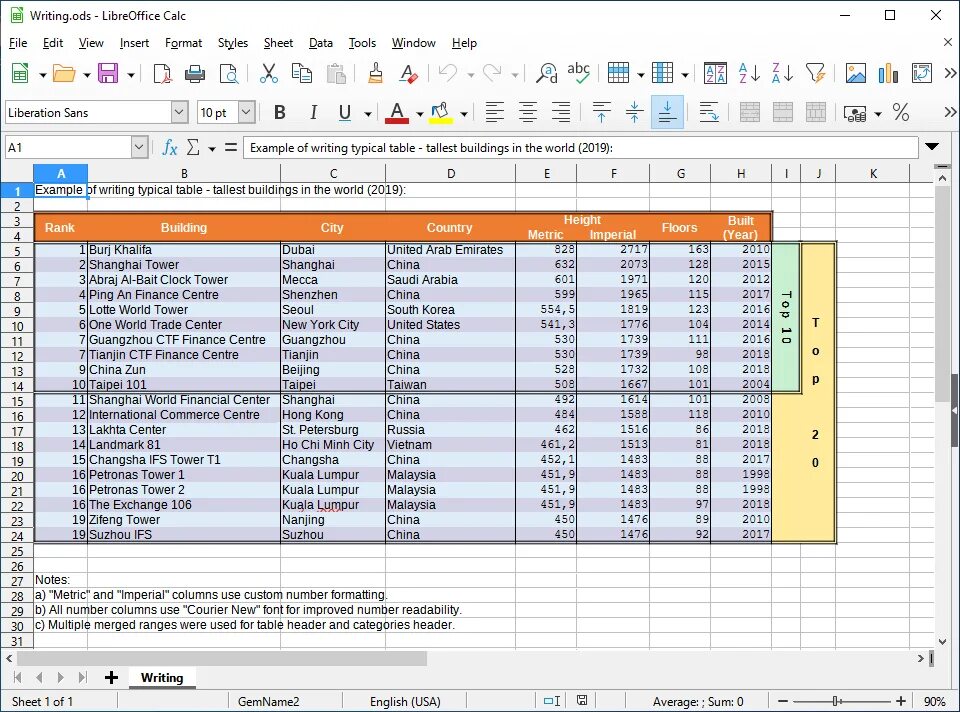Toggle Italic formatting
The width and height of the screenshot is (960, 712).
point(313,113)
